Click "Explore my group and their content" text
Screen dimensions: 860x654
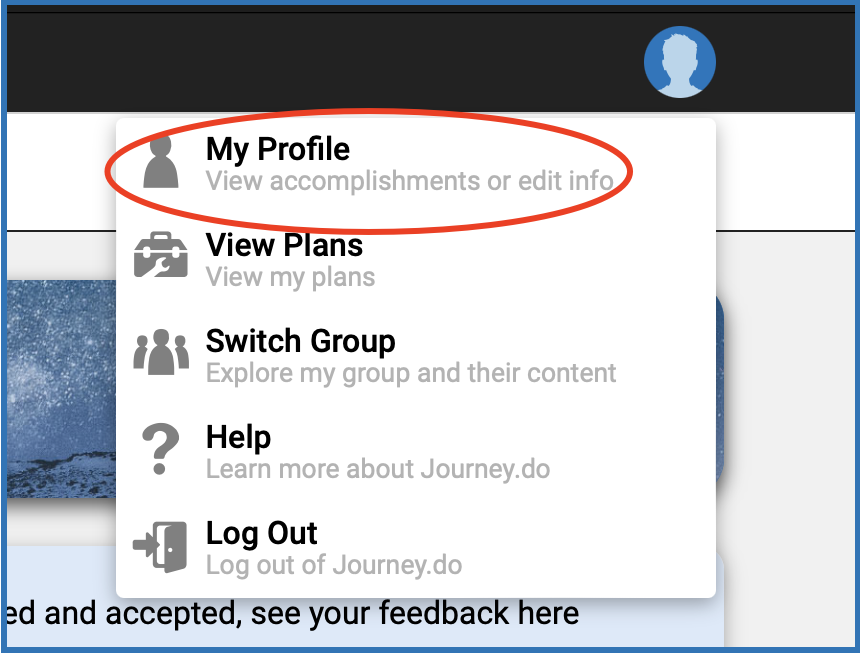pyautogui.click(x=411, y=373)
